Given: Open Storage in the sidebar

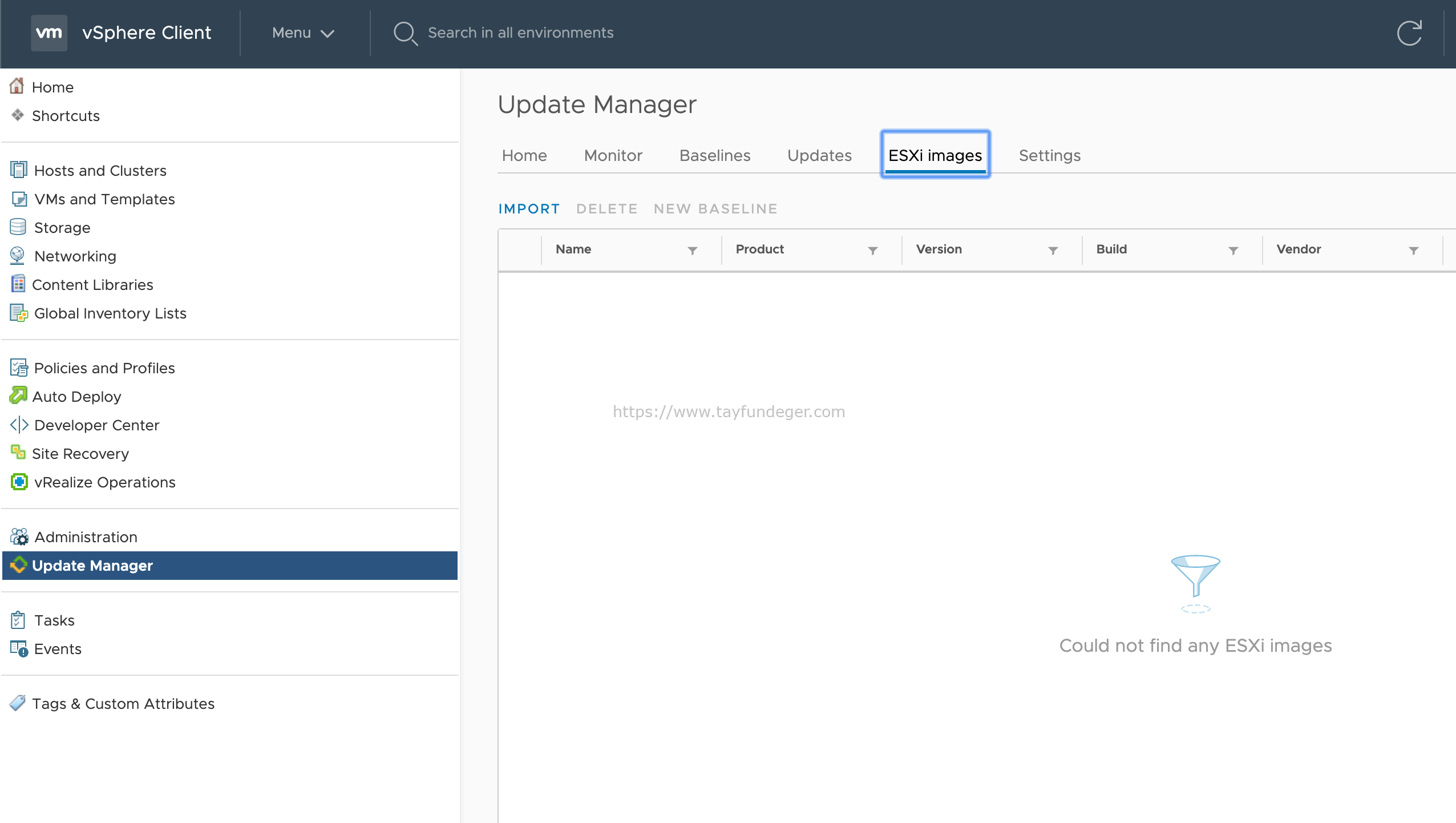Looking at the screenshot, I should [x=62, y=228].
